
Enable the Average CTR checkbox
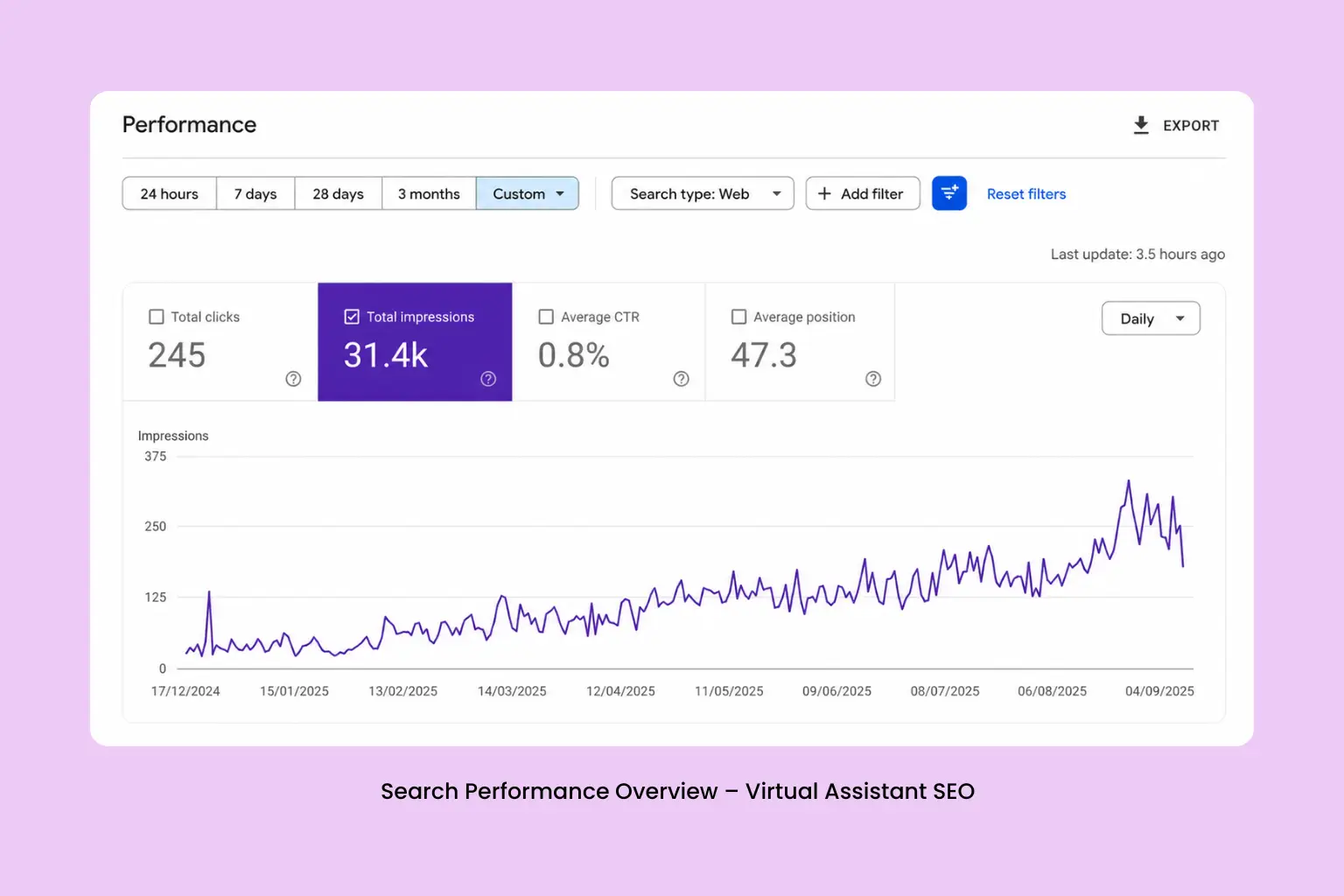[546, 317]
